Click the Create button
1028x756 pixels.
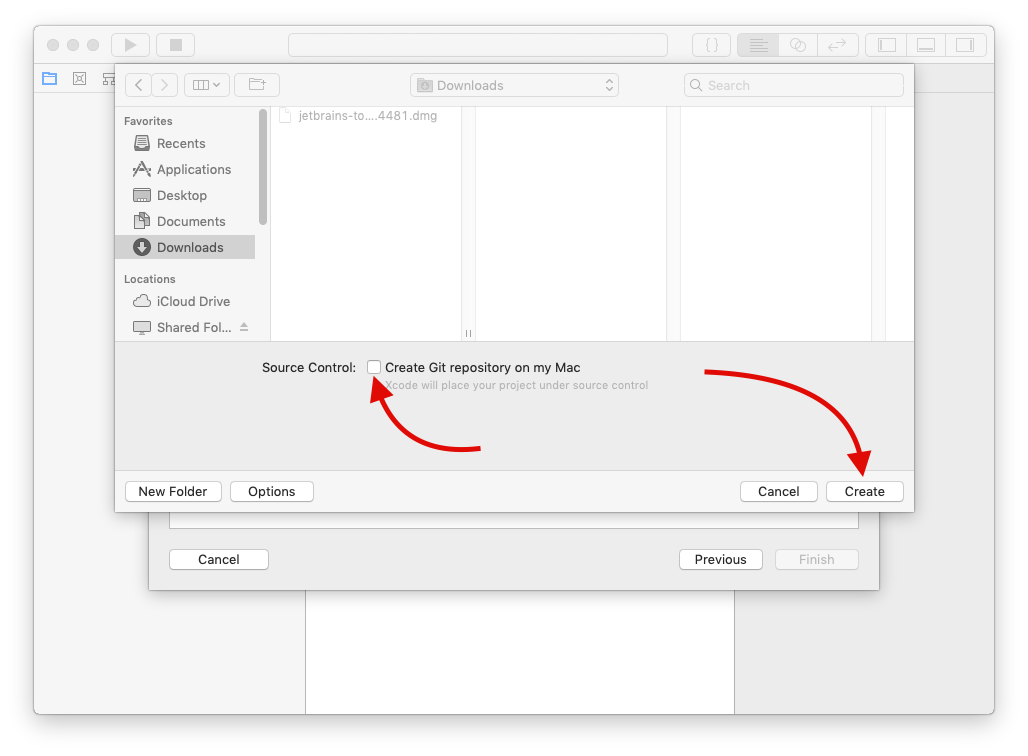pyautogui.click(x=864, y=491)
